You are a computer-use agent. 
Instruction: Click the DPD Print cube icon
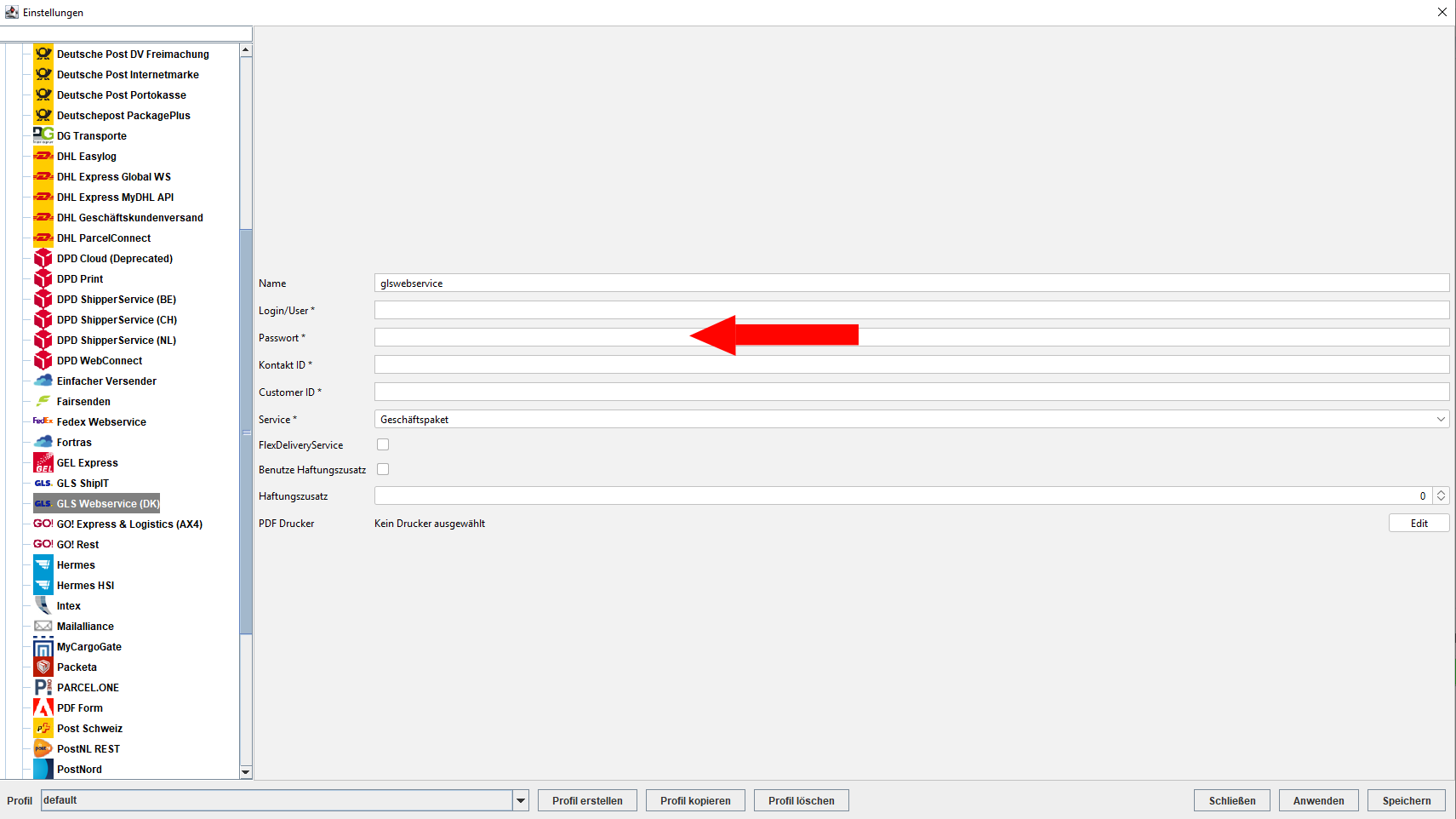pos(43,278)
